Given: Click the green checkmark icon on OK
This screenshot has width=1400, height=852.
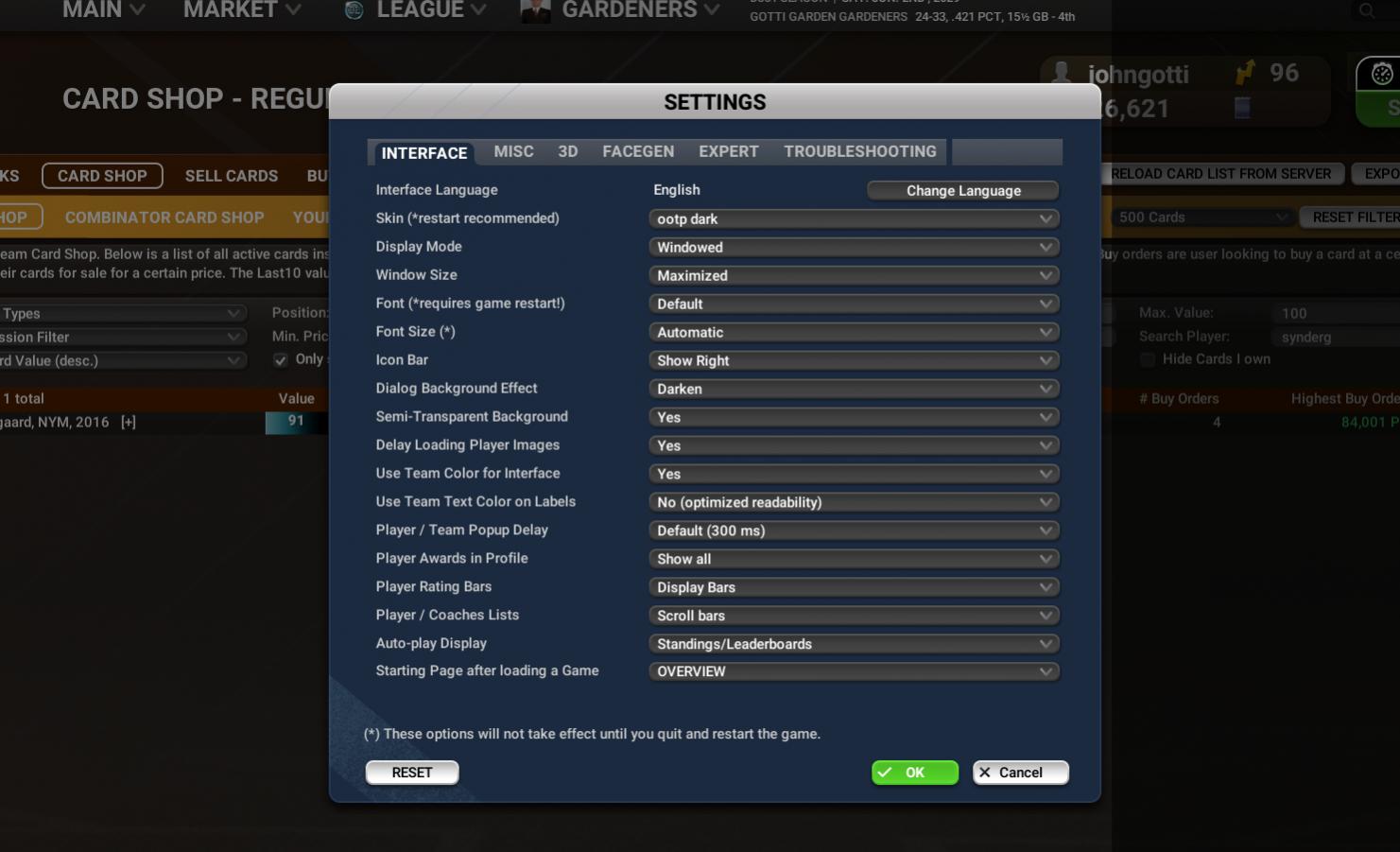Looking at the screenshot, I should click(x=887, y=773).
